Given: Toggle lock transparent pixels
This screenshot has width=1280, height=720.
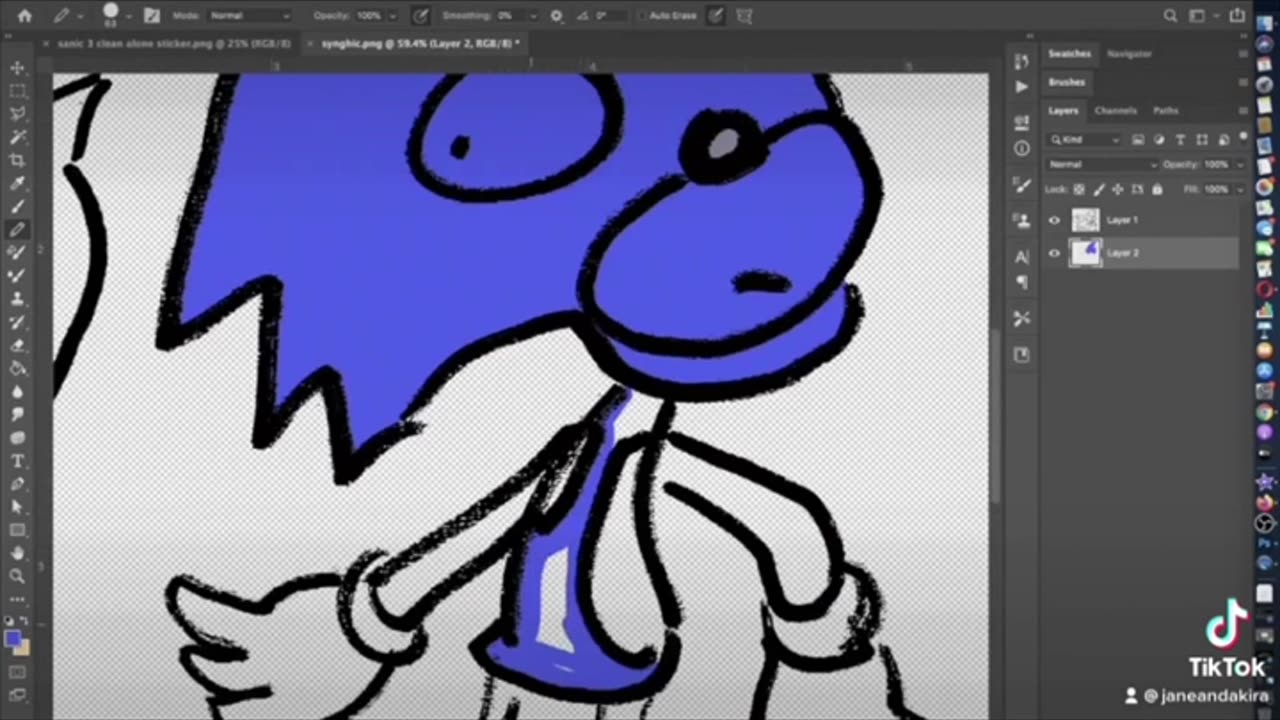Looking at the screenshot, I should tap(1079, 189).
